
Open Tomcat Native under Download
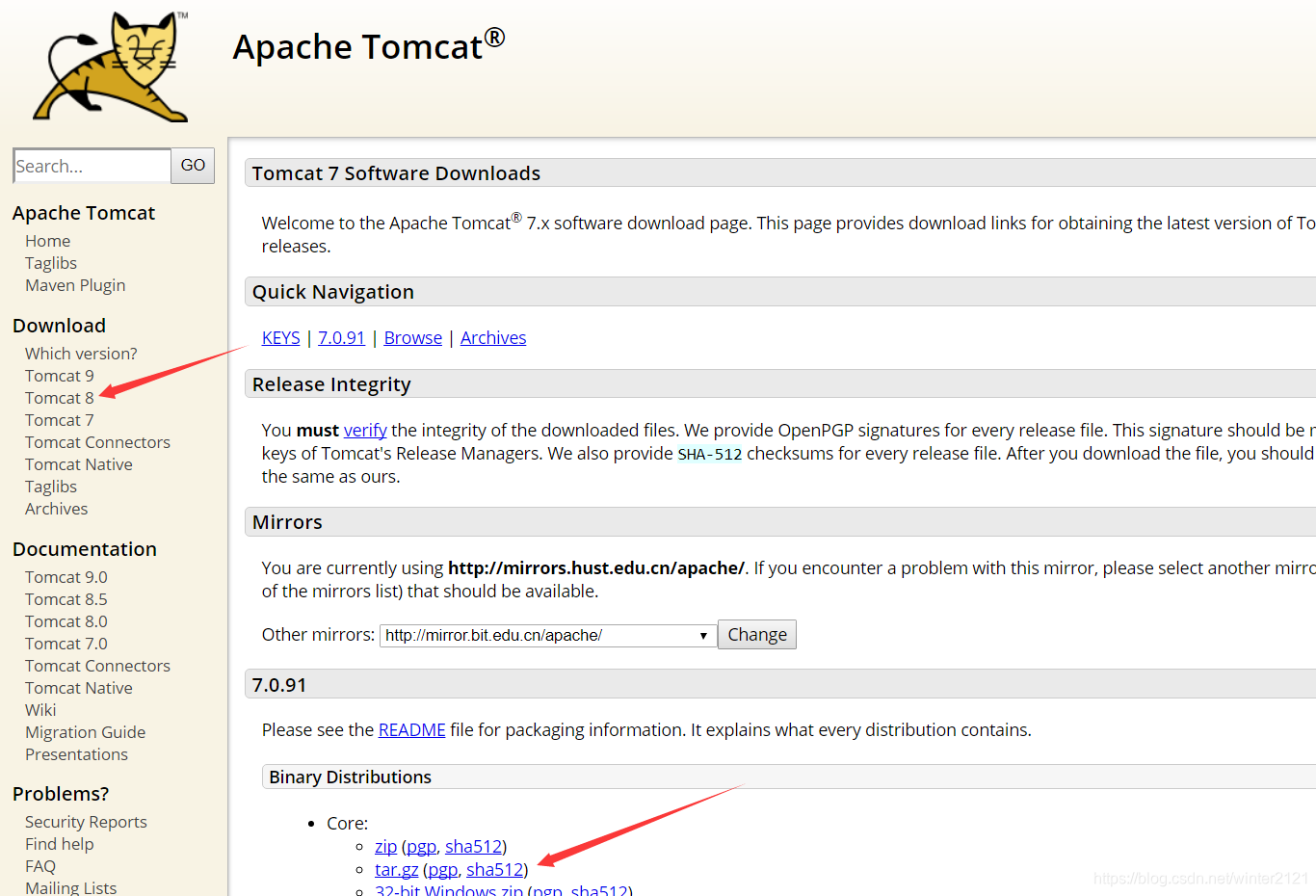[x=79, y=464]
